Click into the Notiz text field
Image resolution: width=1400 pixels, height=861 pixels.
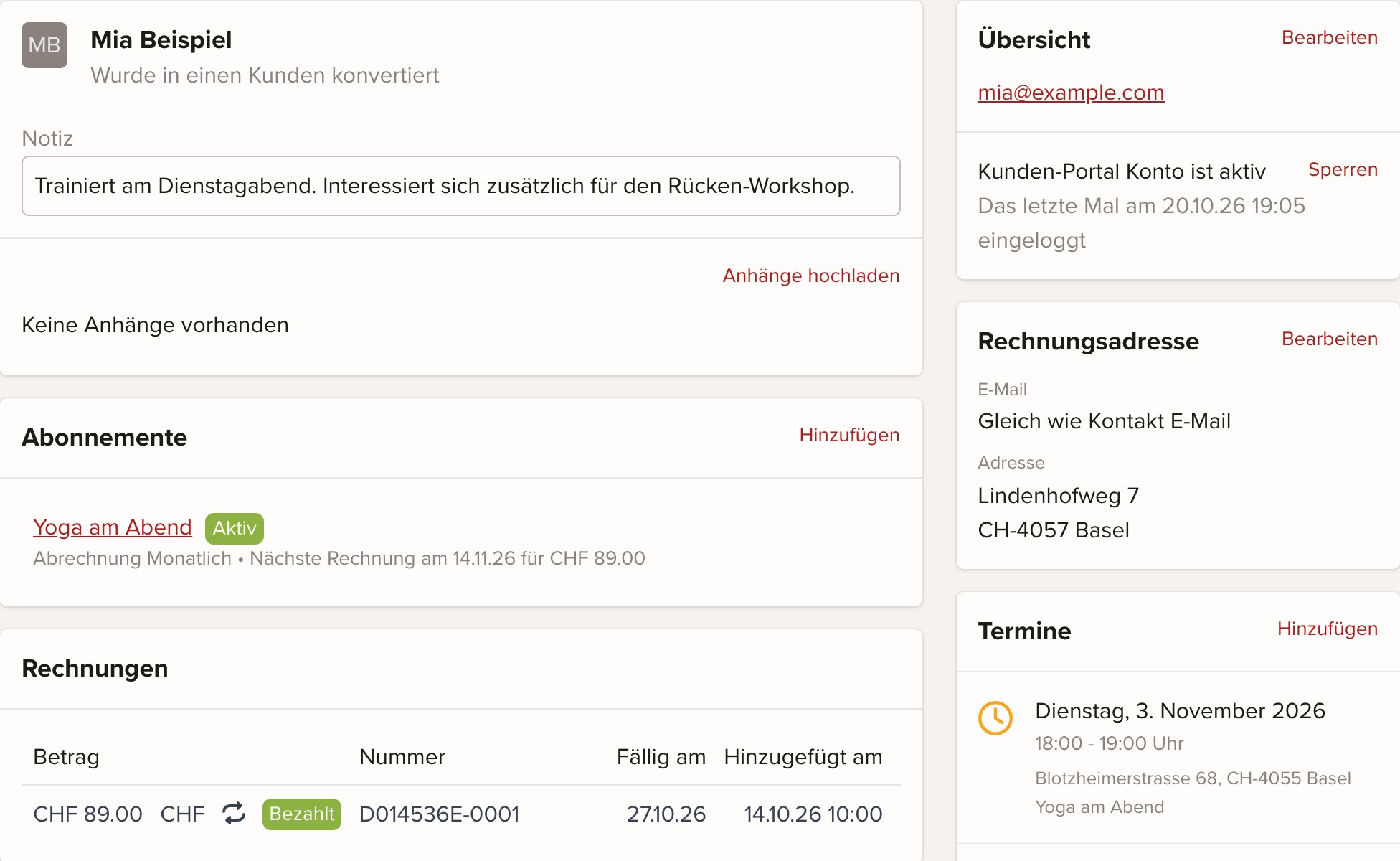tap(461, 186)
